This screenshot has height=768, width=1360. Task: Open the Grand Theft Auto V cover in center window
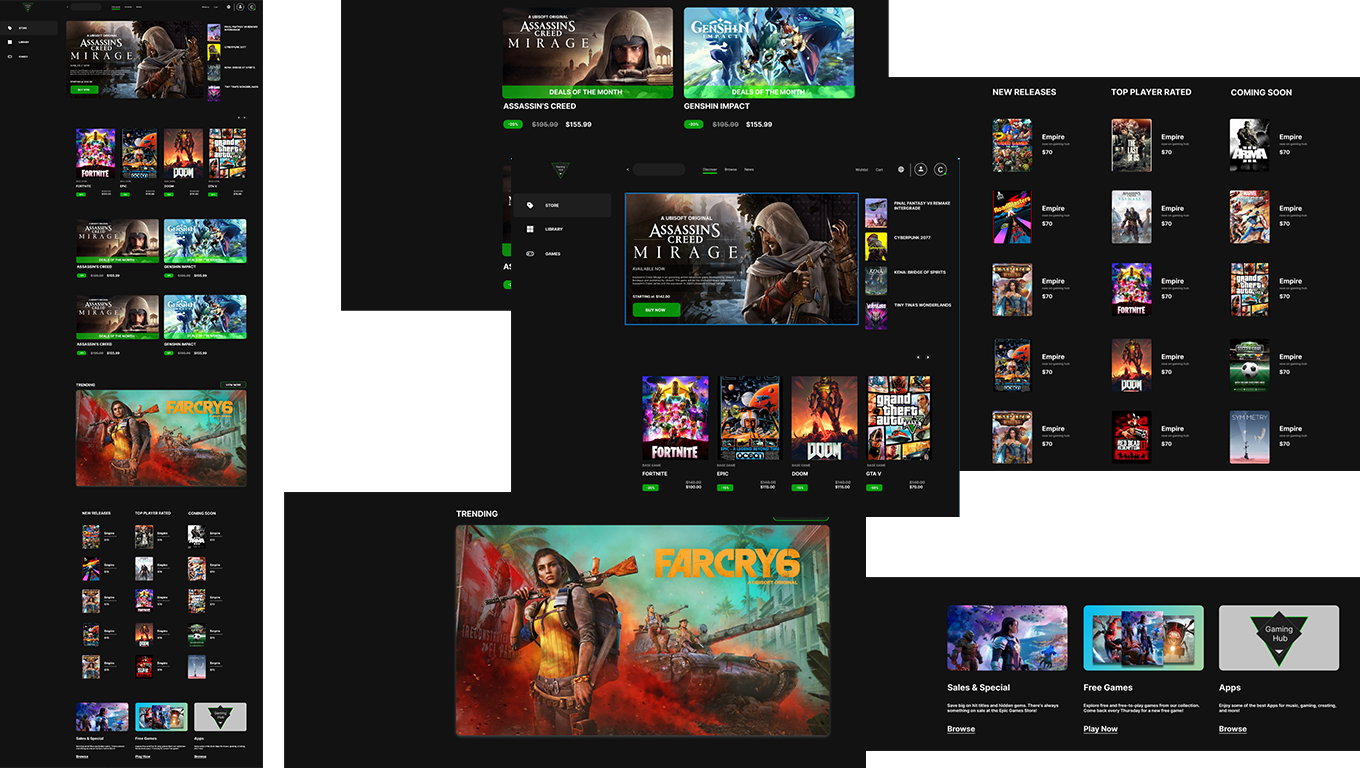pos(899,418)
